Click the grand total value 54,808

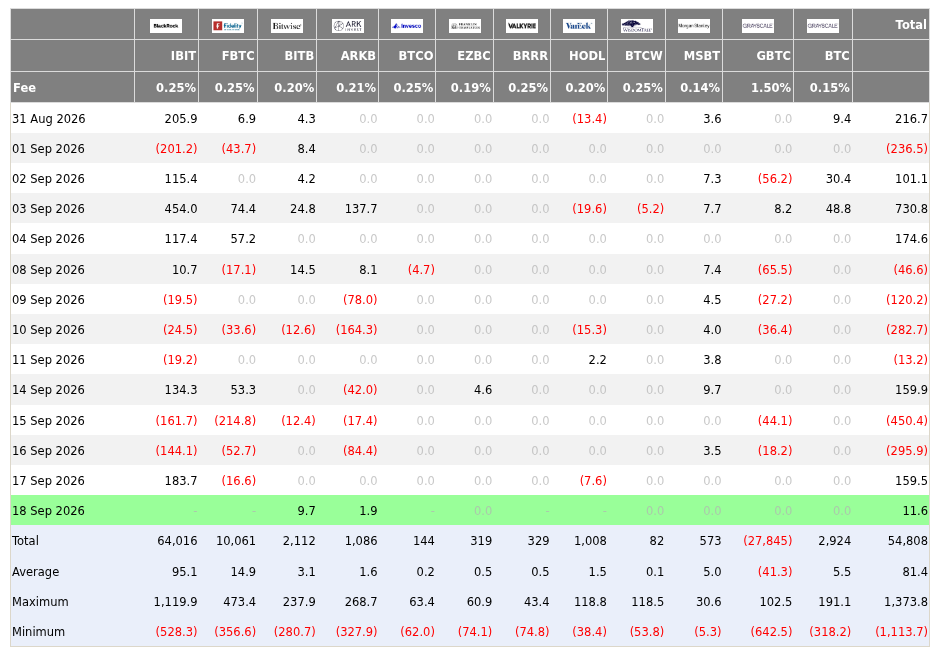[x=907, y=541]
